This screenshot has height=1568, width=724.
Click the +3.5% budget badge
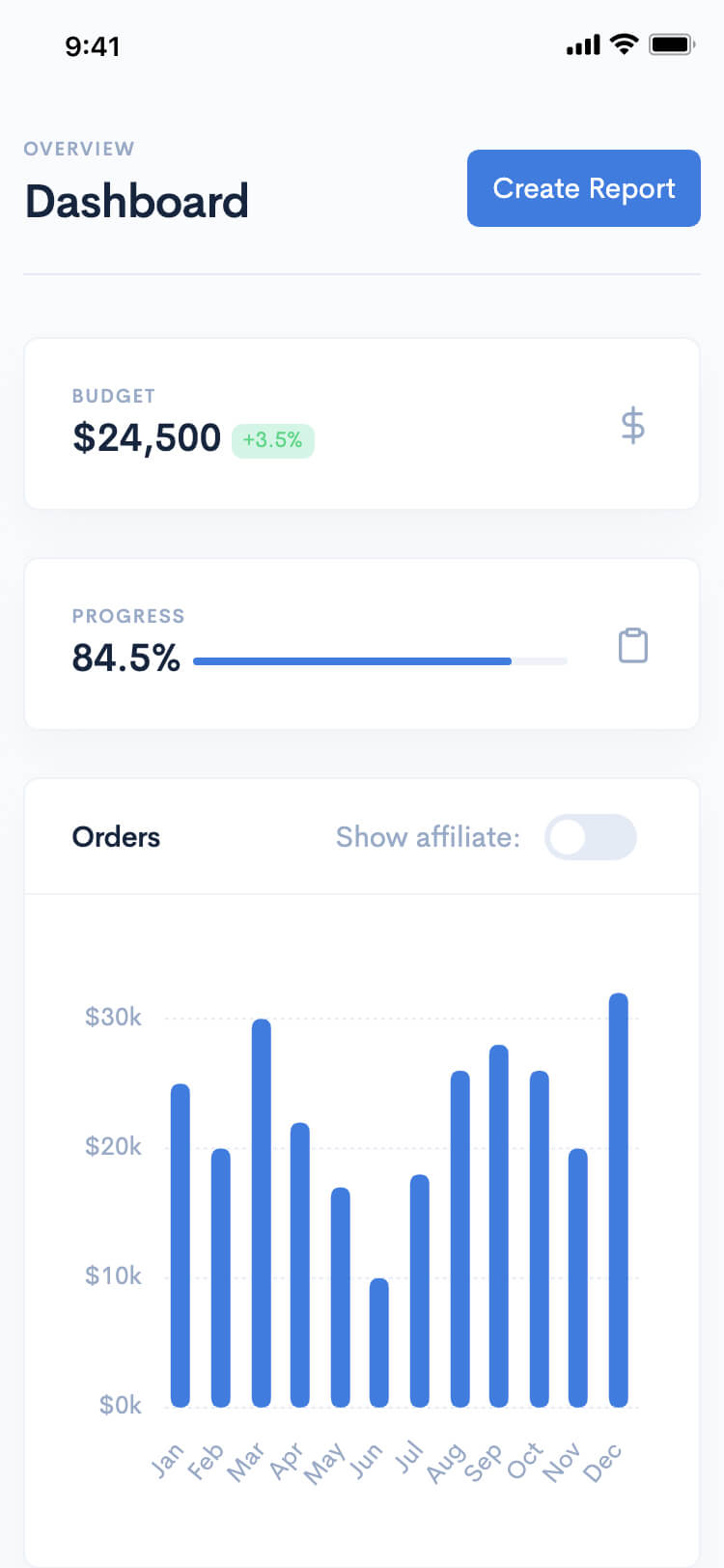273,440
